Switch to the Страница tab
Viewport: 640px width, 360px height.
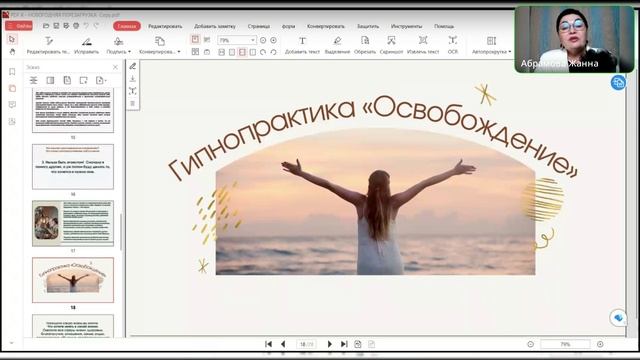coord(259,26)
